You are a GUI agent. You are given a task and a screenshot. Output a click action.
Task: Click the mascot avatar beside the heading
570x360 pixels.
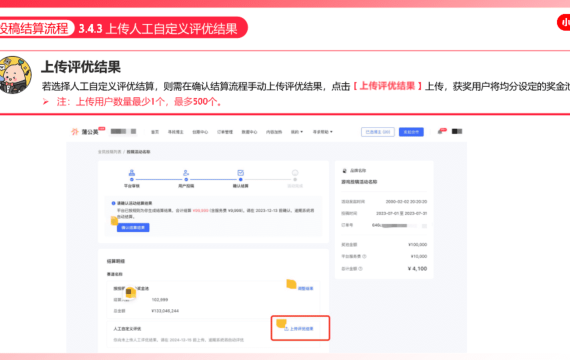[x=14, y=75]
